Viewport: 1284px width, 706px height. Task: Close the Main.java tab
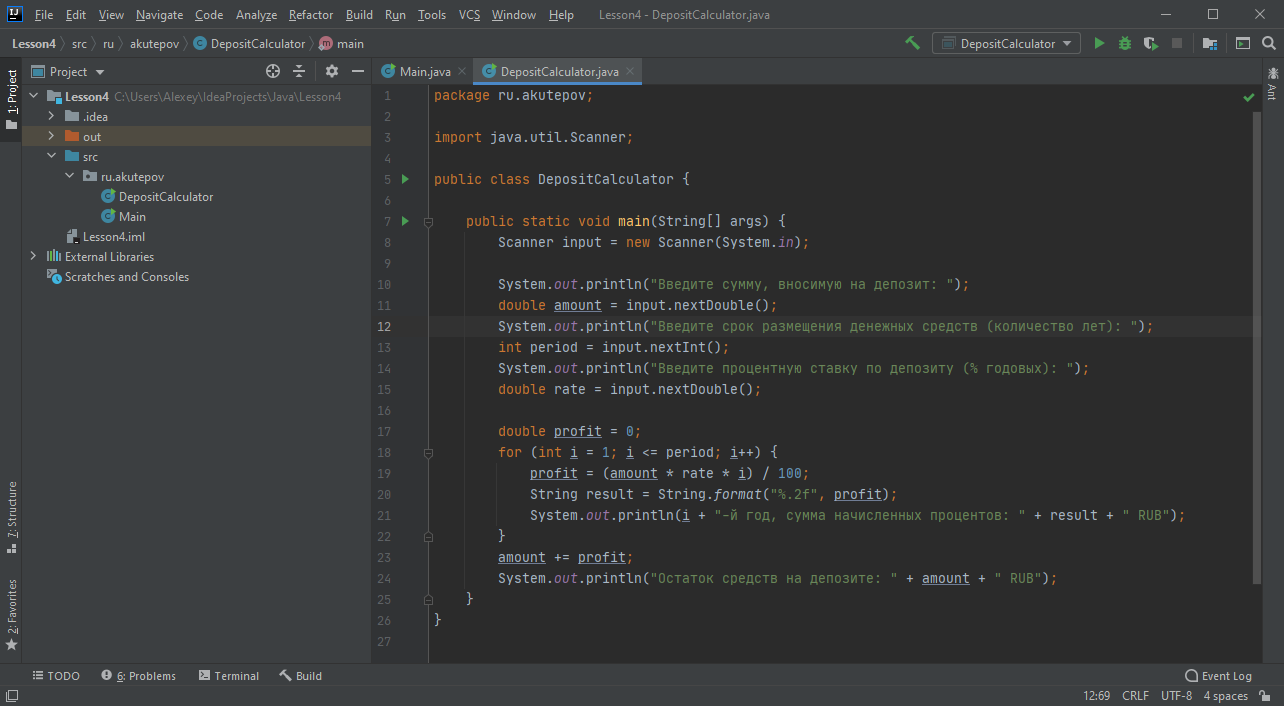tap(462, 72)
